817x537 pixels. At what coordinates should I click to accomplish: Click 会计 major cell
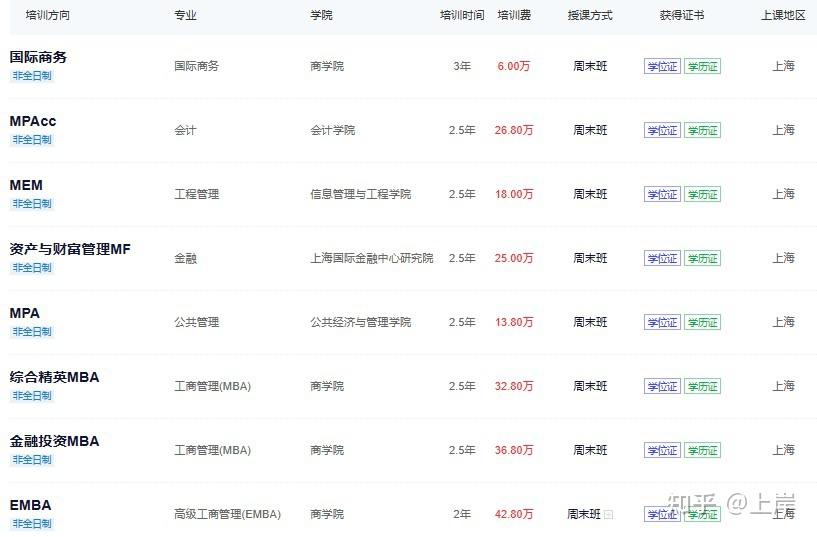tap(185, 130)
